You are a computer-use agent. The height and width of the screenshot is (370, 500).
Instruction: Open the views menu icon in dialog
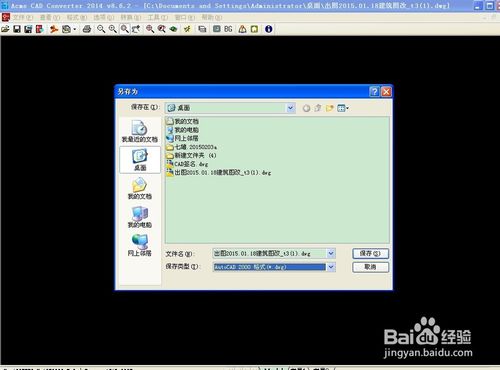coord(343,108)
